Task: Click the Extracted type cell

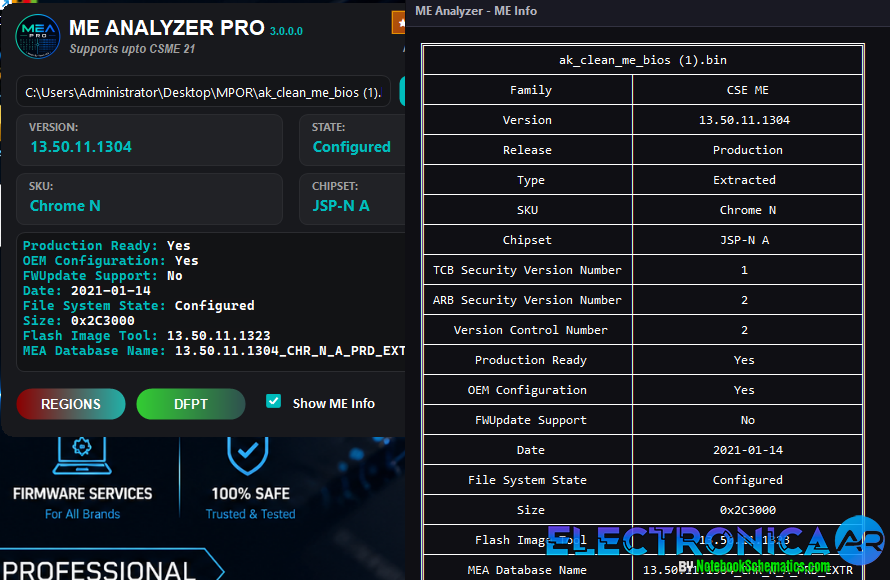Action: [x=747, y=180]
